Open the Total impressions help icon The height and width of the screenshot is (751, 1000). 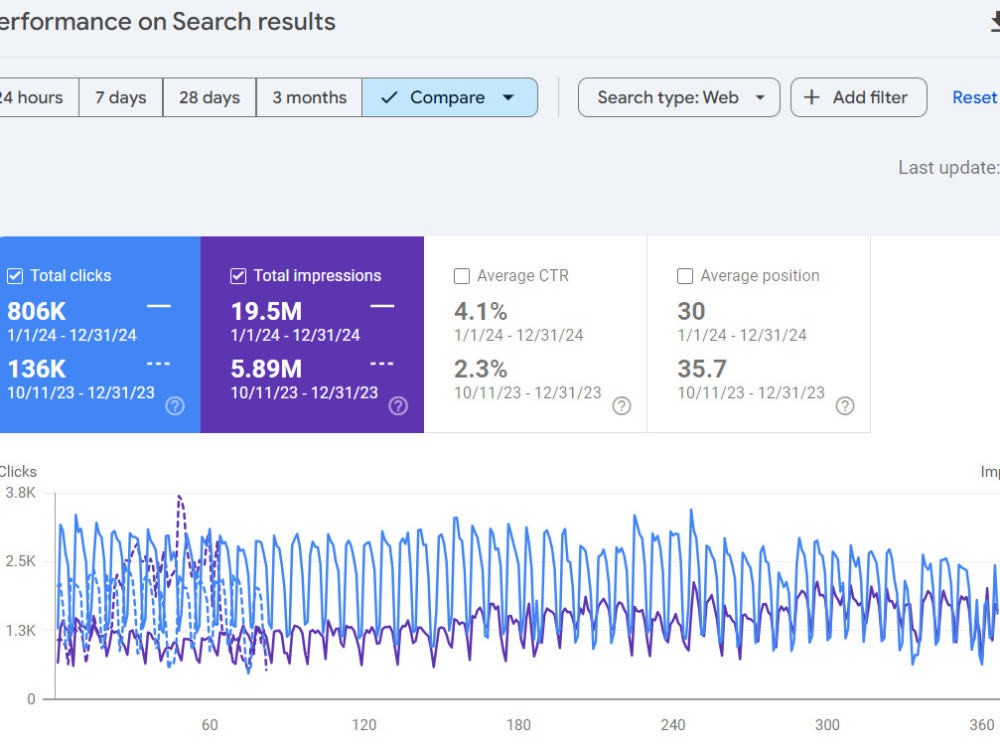398,406
